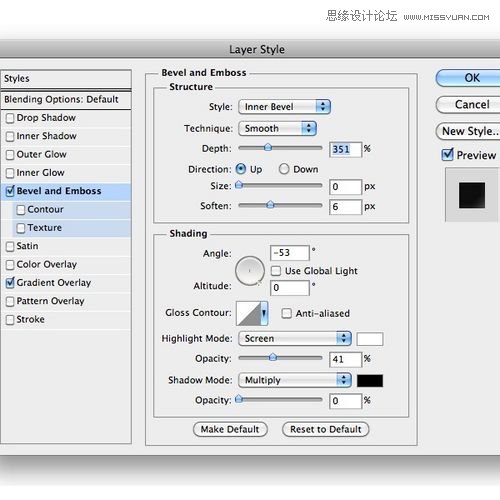Open the Highlight Mode dropdown showing Screen
This screenshot has width=500, height=500.
pyautogui.click(x=295, y=339)
